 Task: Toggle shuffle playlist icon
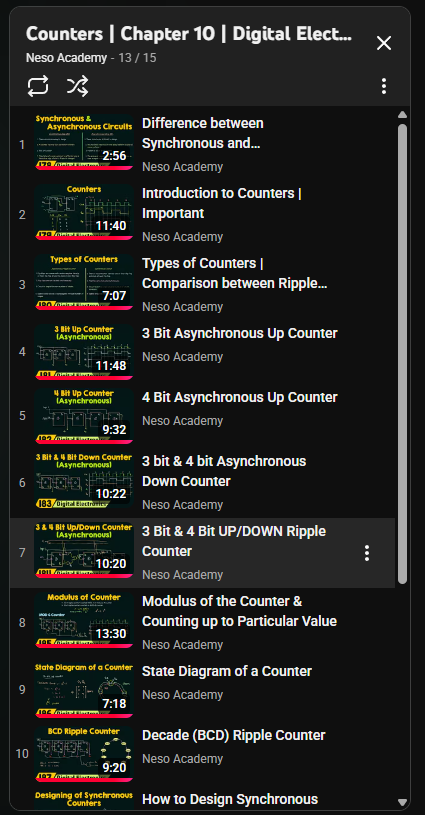(x=77, y=86)
